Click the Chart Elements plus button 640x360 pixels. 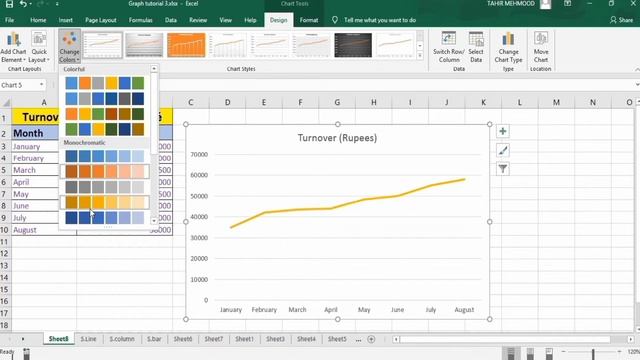tap(503, 131)
